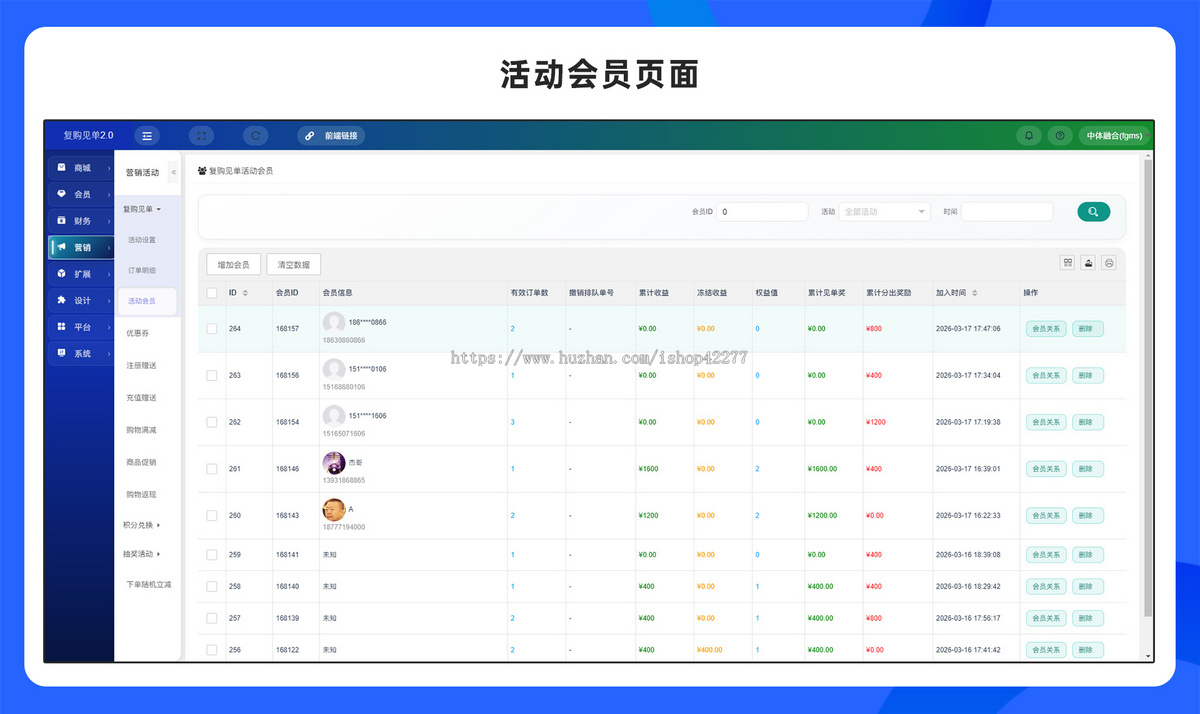Select the 营销 sidebar menu
Screen dimensions: 1200x714
[81, 247]
